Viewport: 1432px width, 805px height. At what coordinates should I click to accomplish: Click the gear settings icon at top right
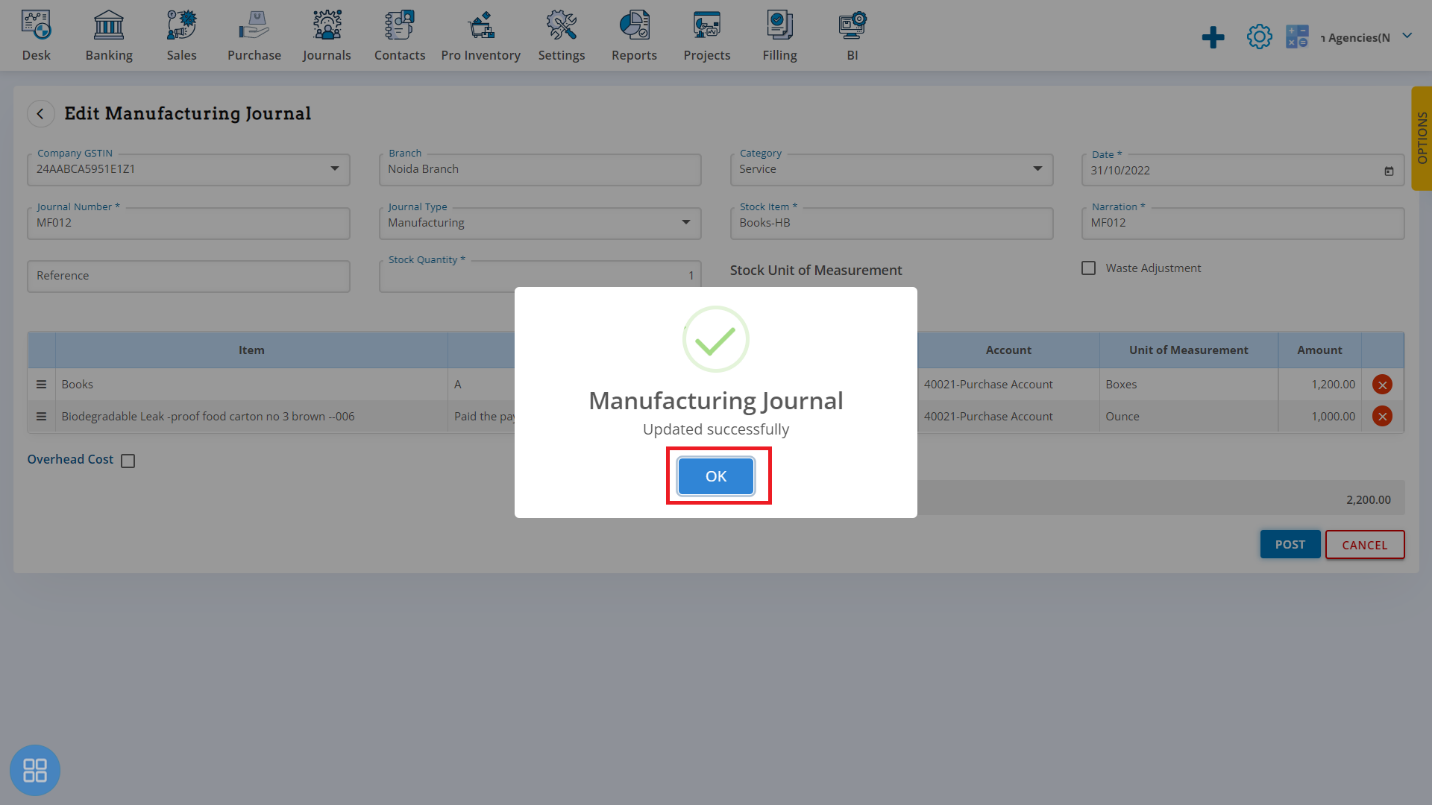[x=1259, y=38]
